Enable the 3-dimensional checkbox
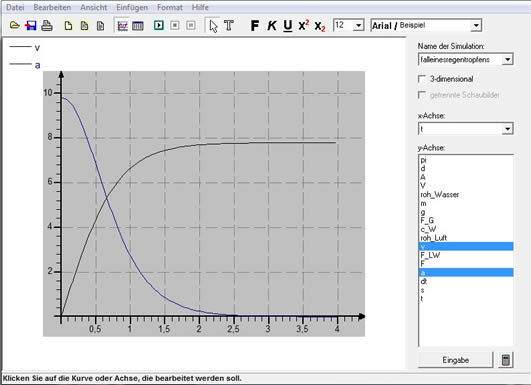The height and width of the screenshot is (385, 531). [x=422, y=79]
